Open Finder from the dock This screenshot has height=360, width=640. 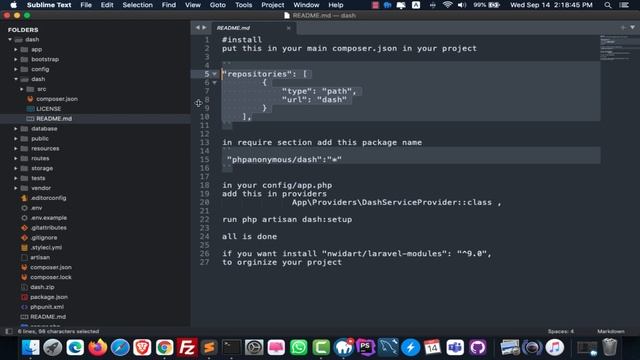(x=31, y=348)
